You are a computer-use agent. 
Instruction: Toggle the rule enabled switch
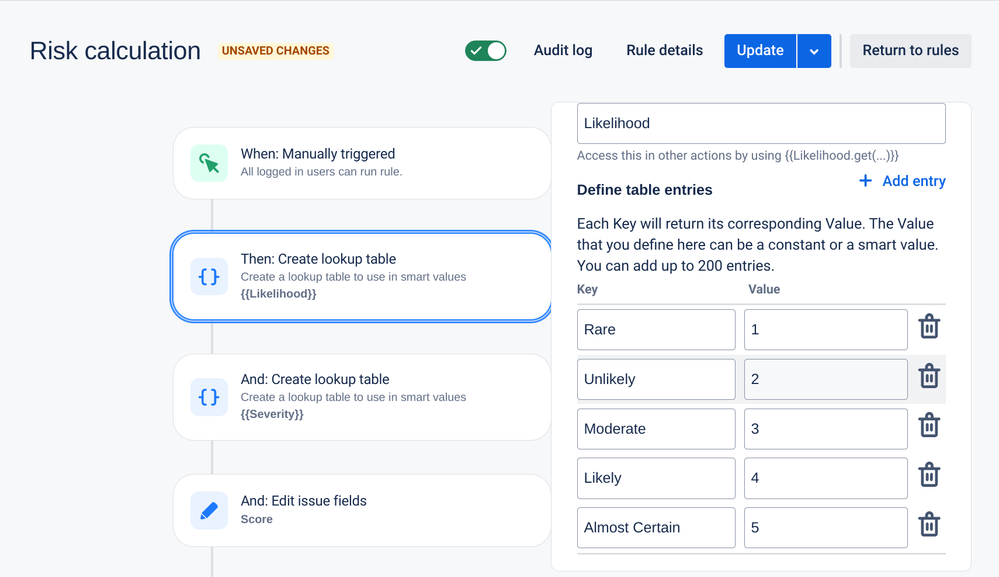click(x=486, y=51)
